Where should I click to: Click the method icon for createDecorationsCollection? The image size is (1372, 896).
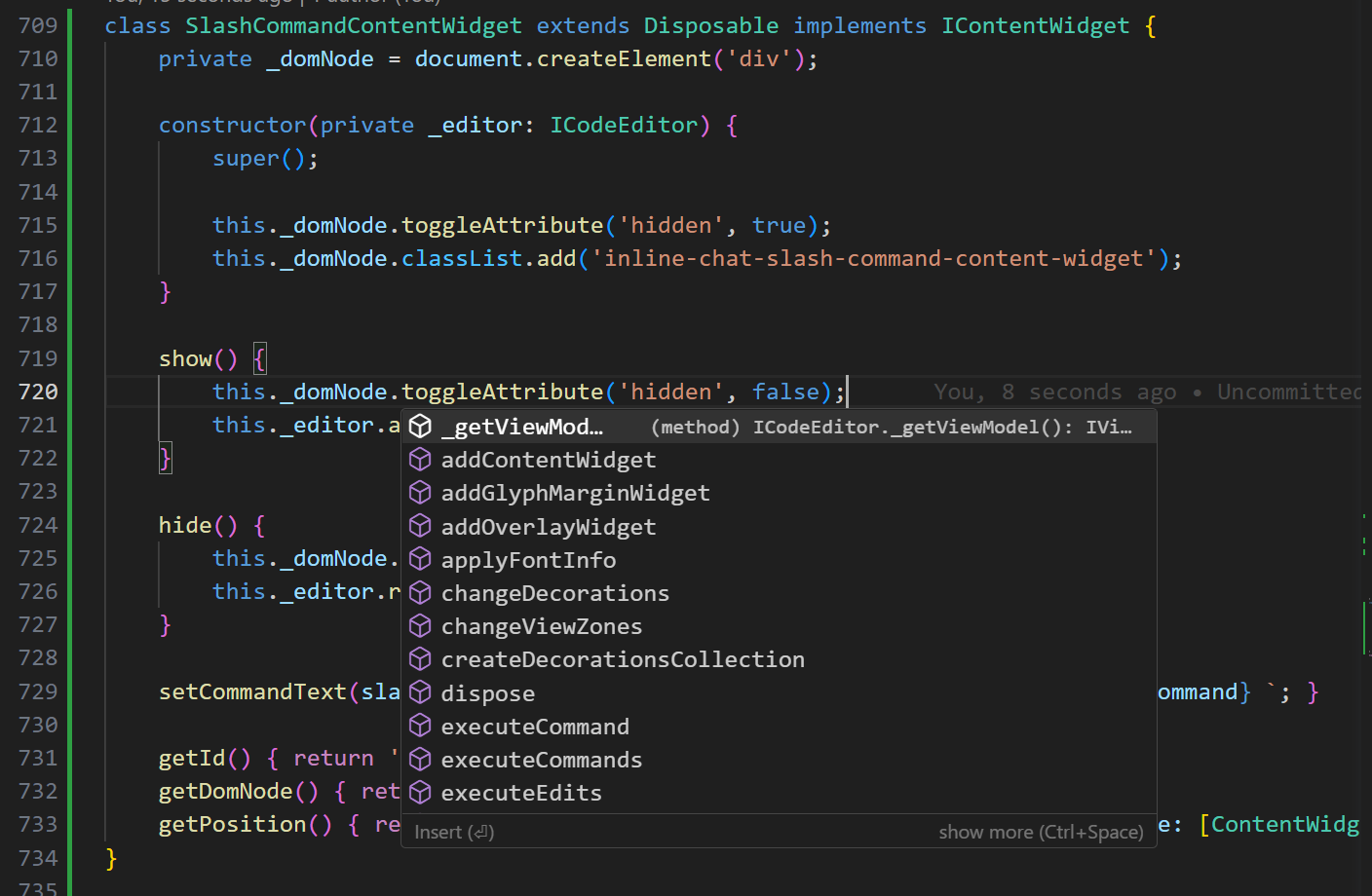pyautogui.click(x=420, y=658)
